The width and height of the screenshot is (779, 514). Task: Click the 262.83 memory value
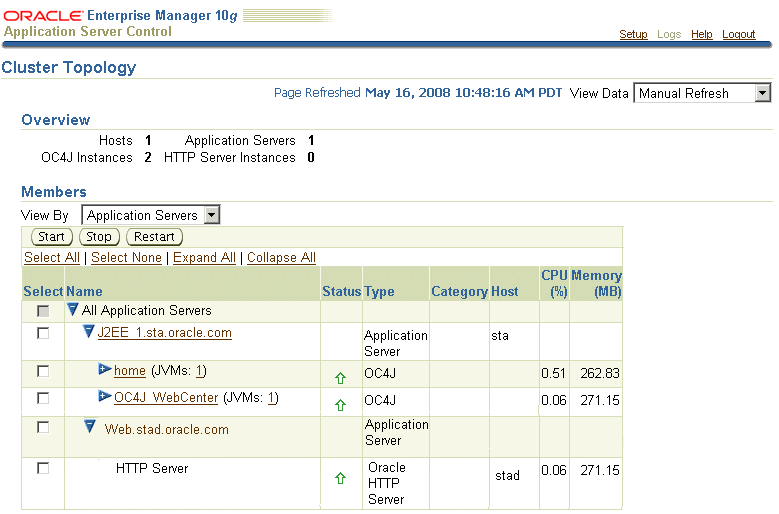point(600,373)
